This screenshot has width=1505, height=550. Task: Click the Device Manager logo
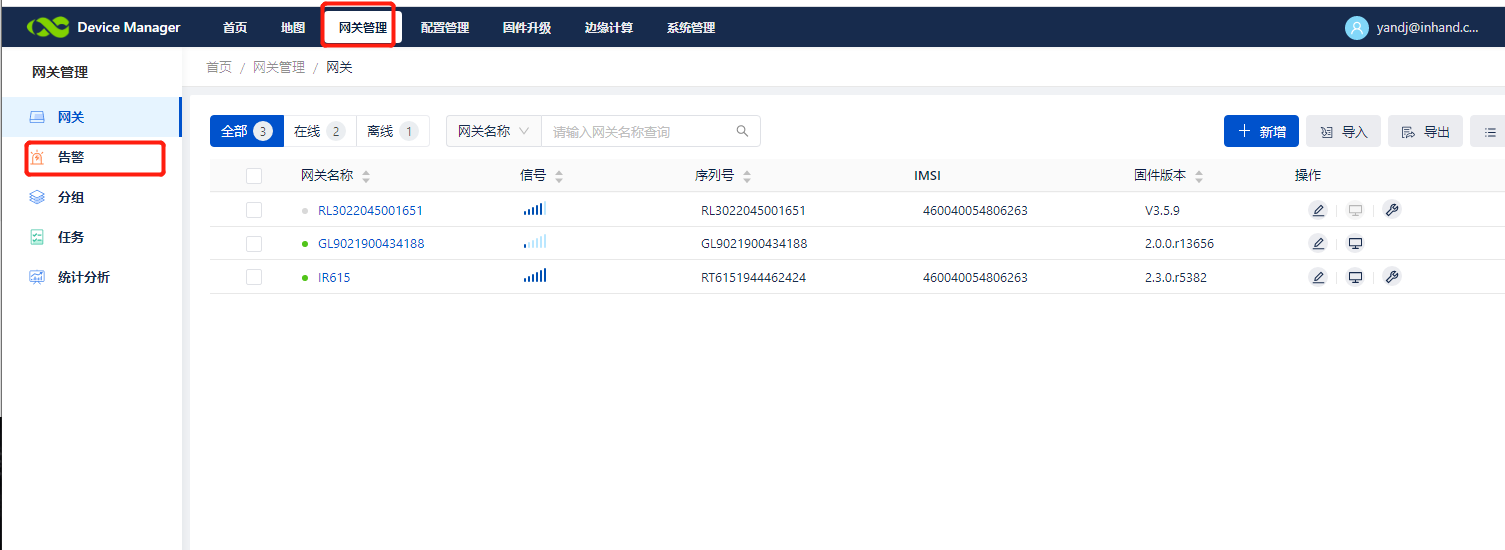point(104,28)
